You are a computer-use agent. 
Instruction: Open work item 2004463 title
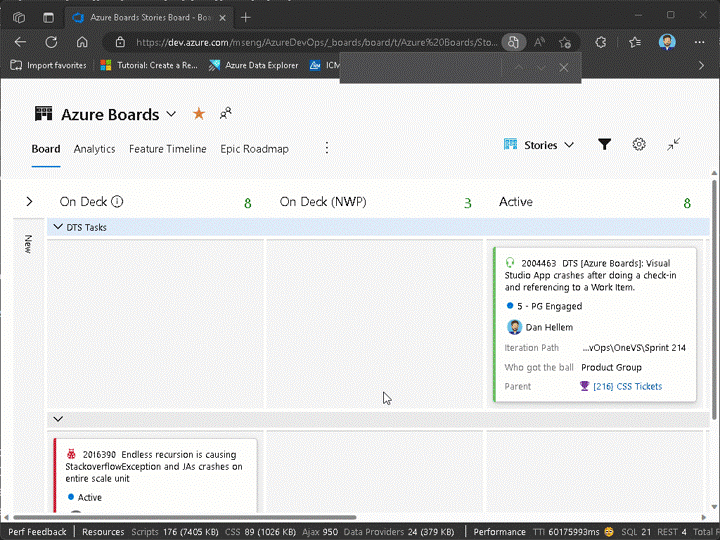click(x=590, y=275)
